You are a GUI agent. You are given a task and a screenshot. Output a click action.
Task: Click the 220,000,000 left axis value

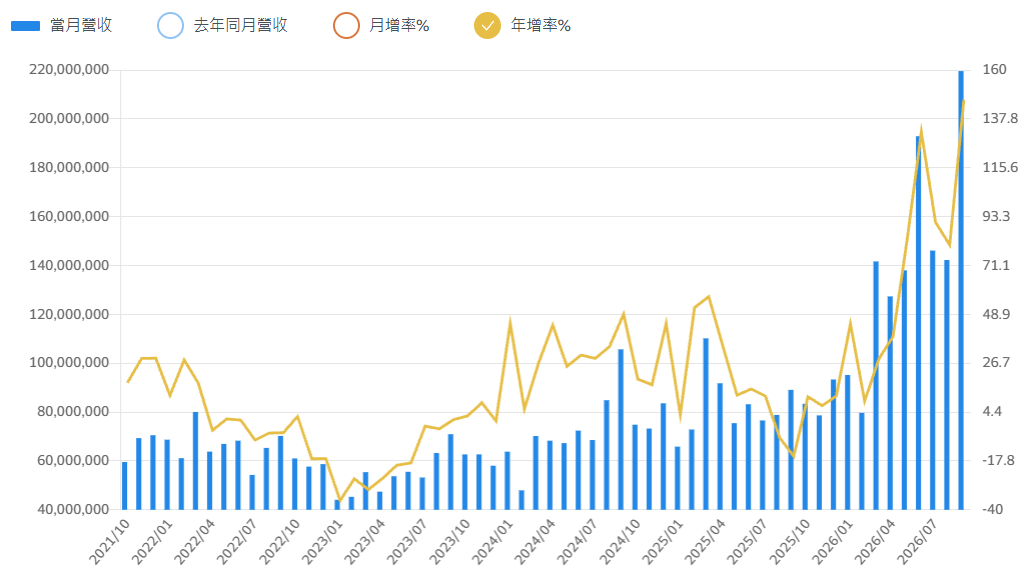[x=69, y=70]
